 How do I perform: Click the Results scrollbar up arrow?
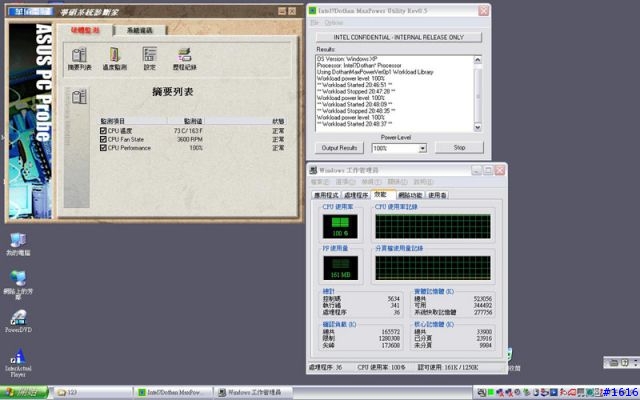[x=477, y=60]
